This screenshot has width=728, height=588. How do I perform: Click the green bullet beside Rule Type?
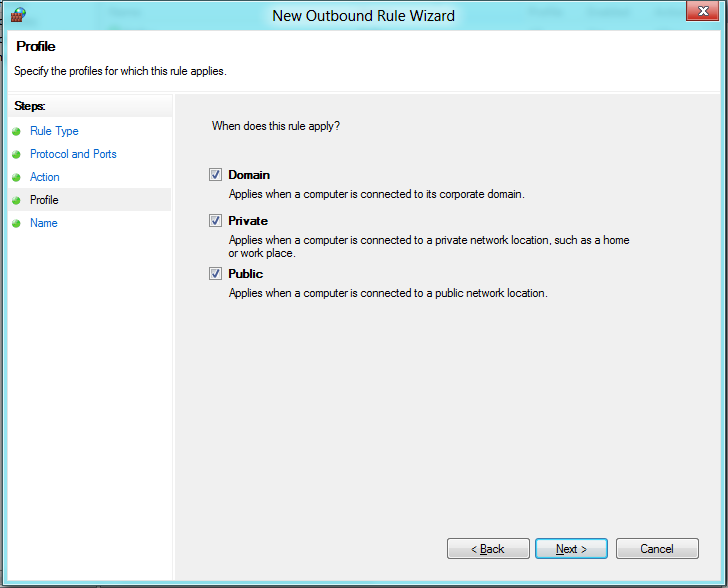click(16, 132)
